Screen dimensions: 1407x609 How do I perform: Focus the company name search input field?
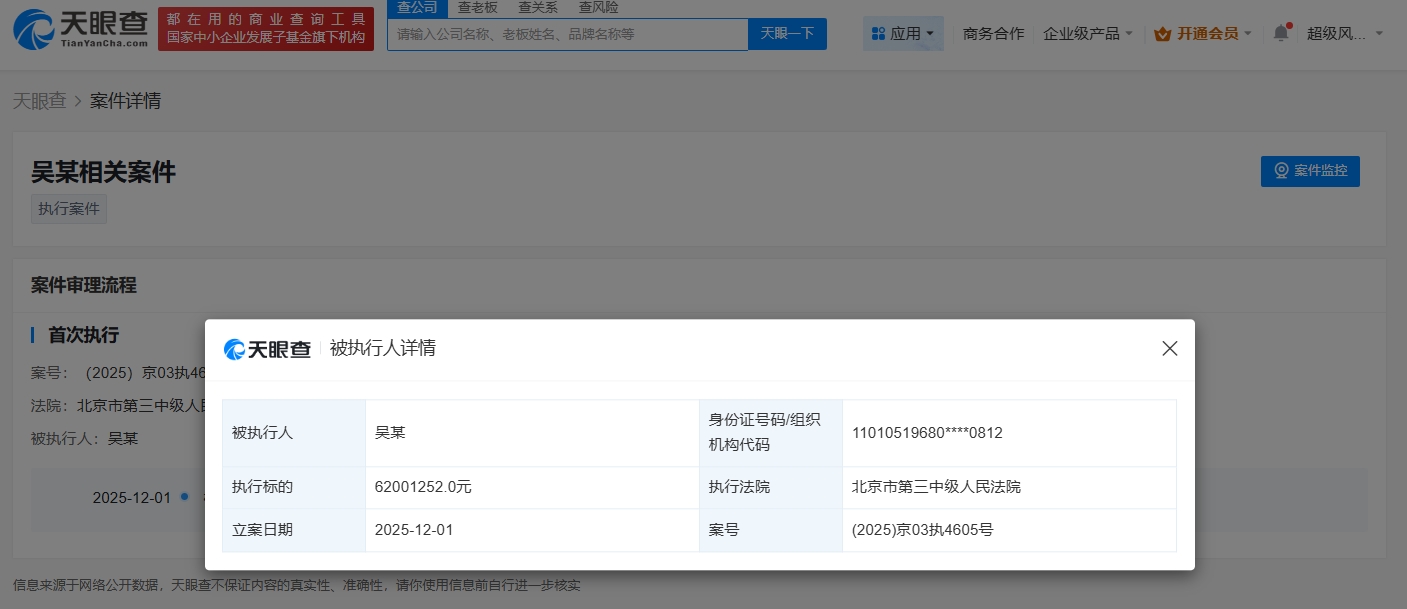point(567,34)
